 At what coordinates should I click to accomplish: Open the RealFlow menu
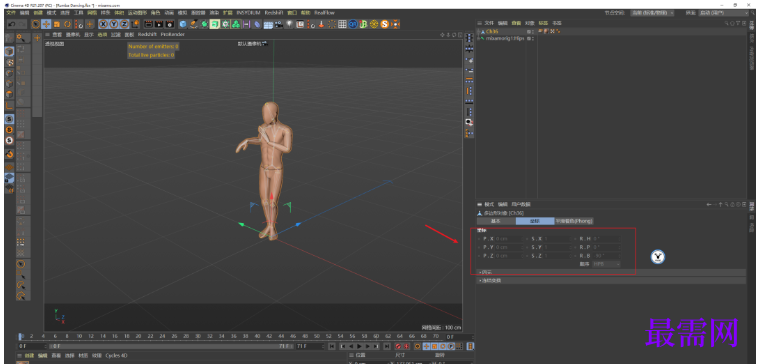click(x=324, y=13)
